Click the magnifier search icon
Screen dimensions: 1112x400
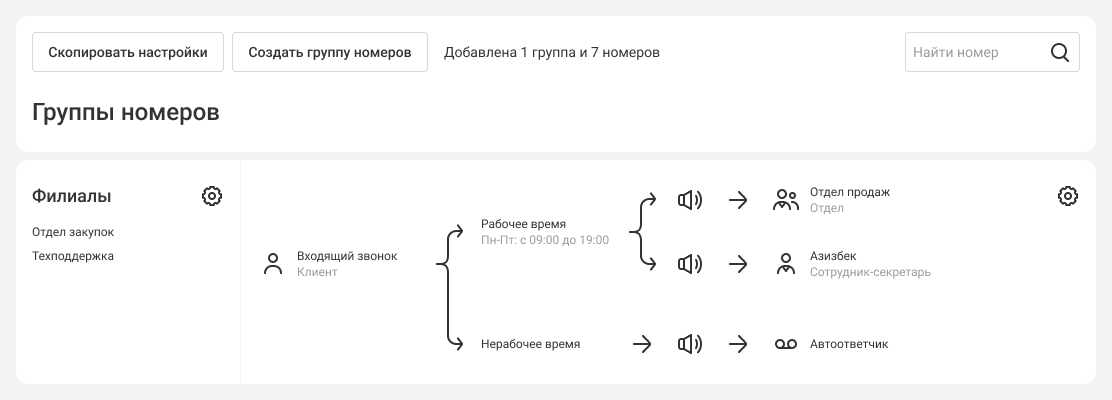pyautogui.click(x=1060, y=53)
